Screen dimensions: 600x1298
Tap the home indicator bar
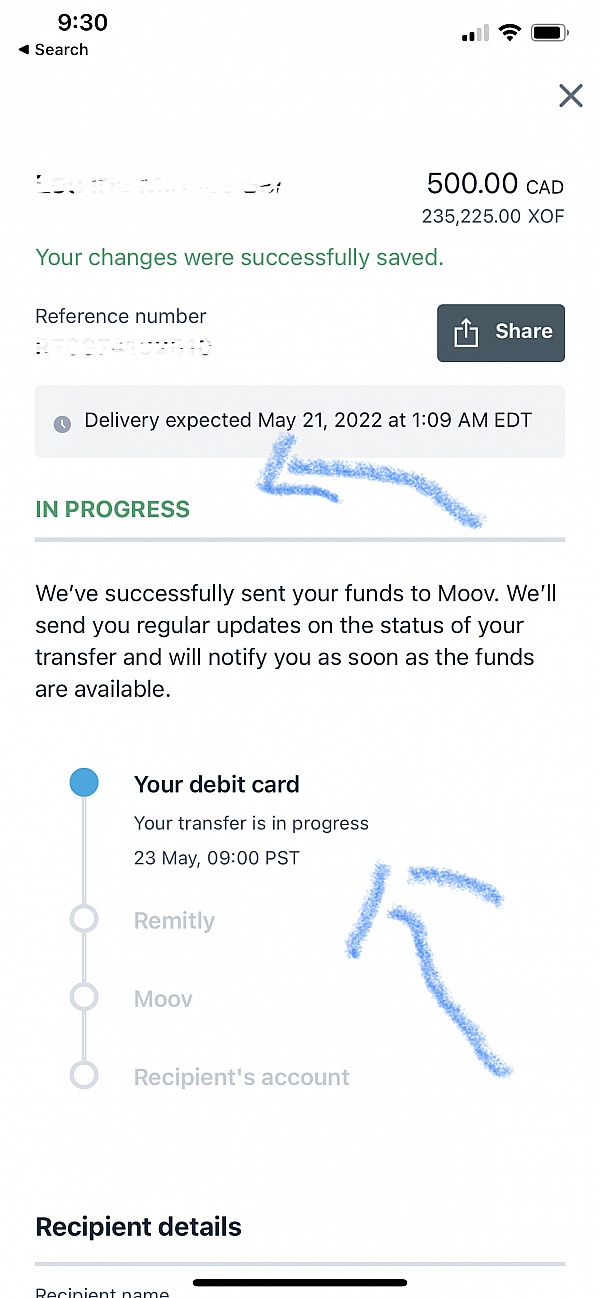[x=300, y=1282]
